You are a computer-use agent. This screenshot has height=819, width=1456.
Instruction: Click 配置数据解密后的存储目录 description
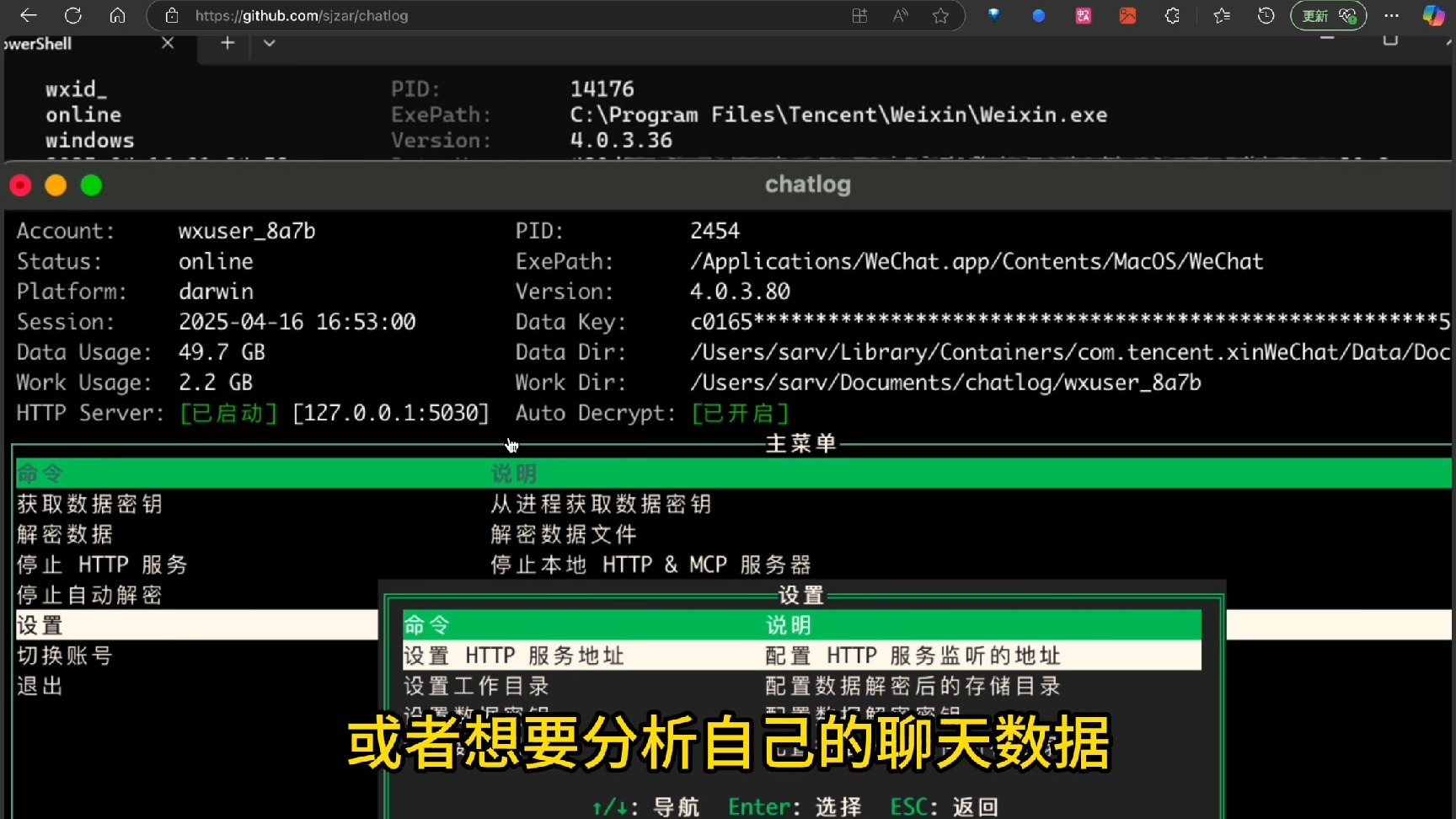tap(913, 686)
